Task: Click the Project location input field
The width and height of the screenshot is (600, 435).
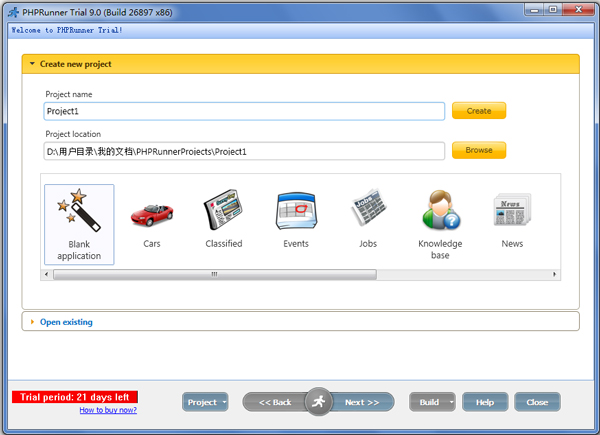Action: point(244,151)
